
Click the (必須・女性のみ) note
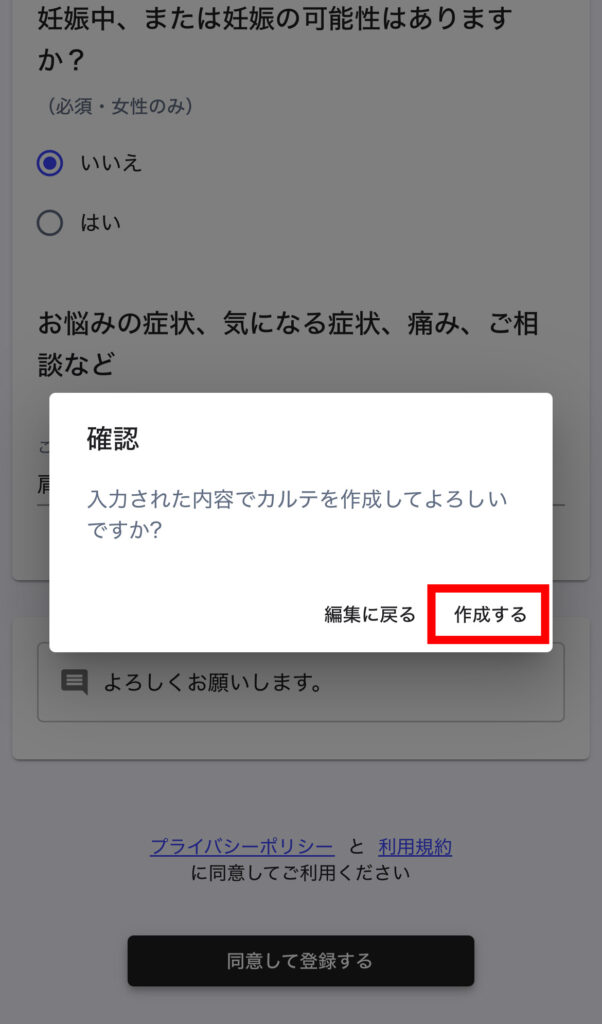pos(119,107)
